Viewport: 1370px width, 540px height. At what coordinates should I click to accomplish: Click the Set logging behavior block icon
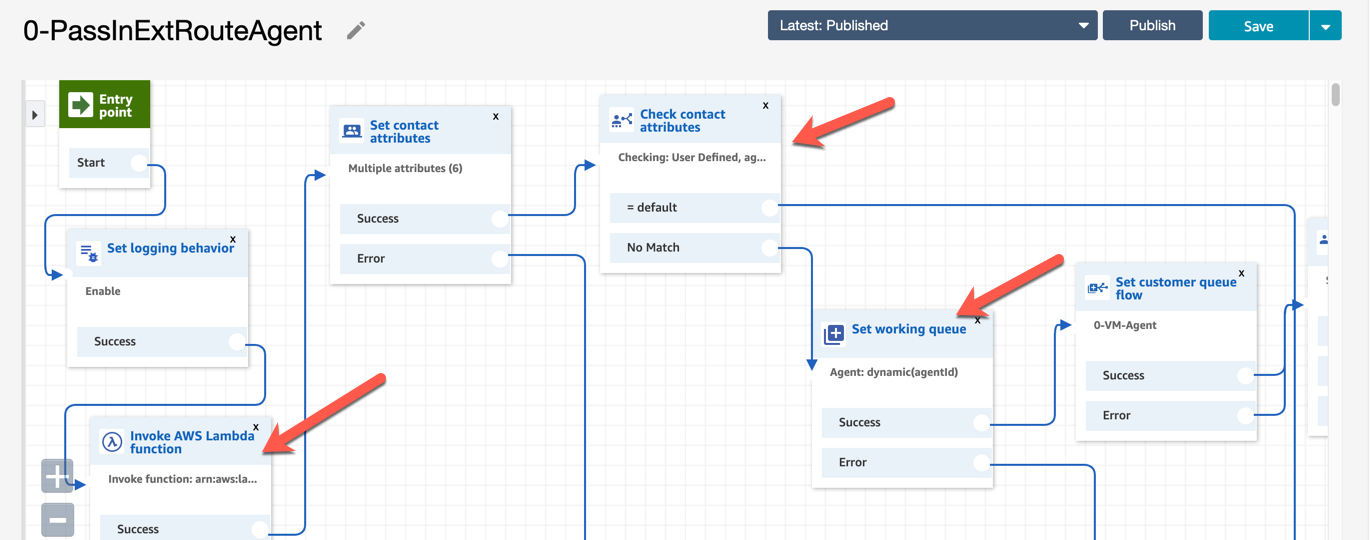click(88, 252)
